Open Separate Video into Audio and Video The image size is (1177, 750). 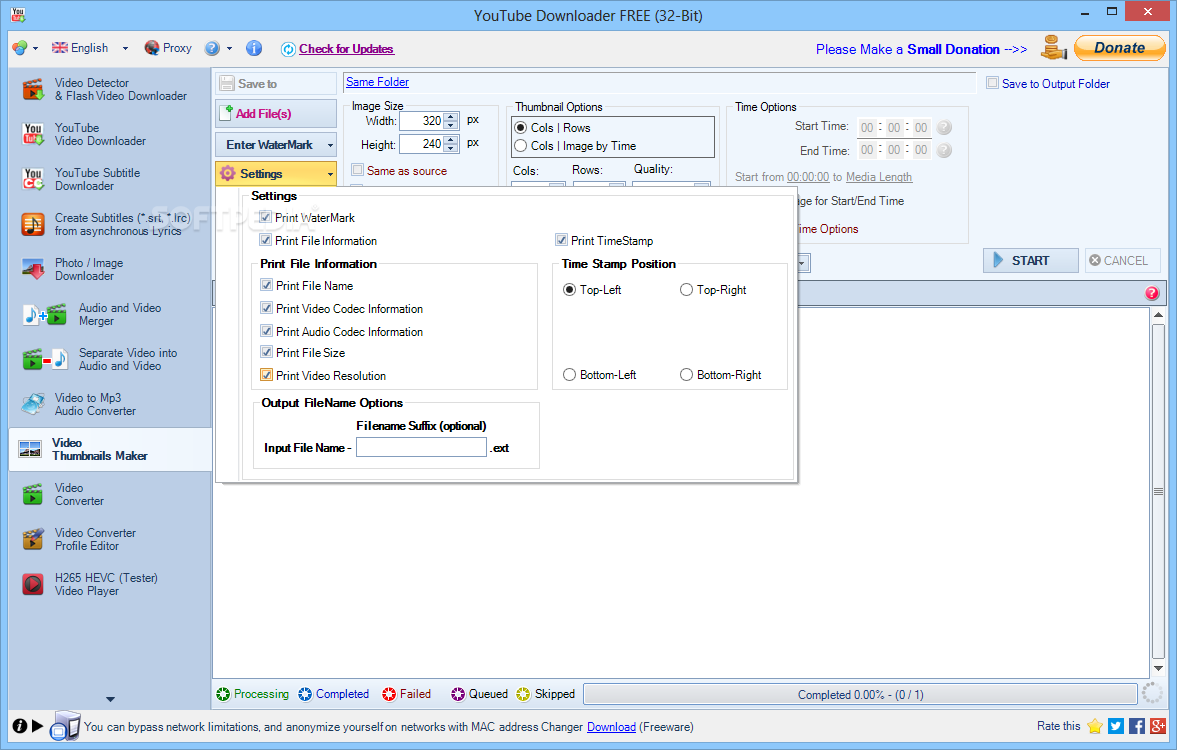point(109,360)
